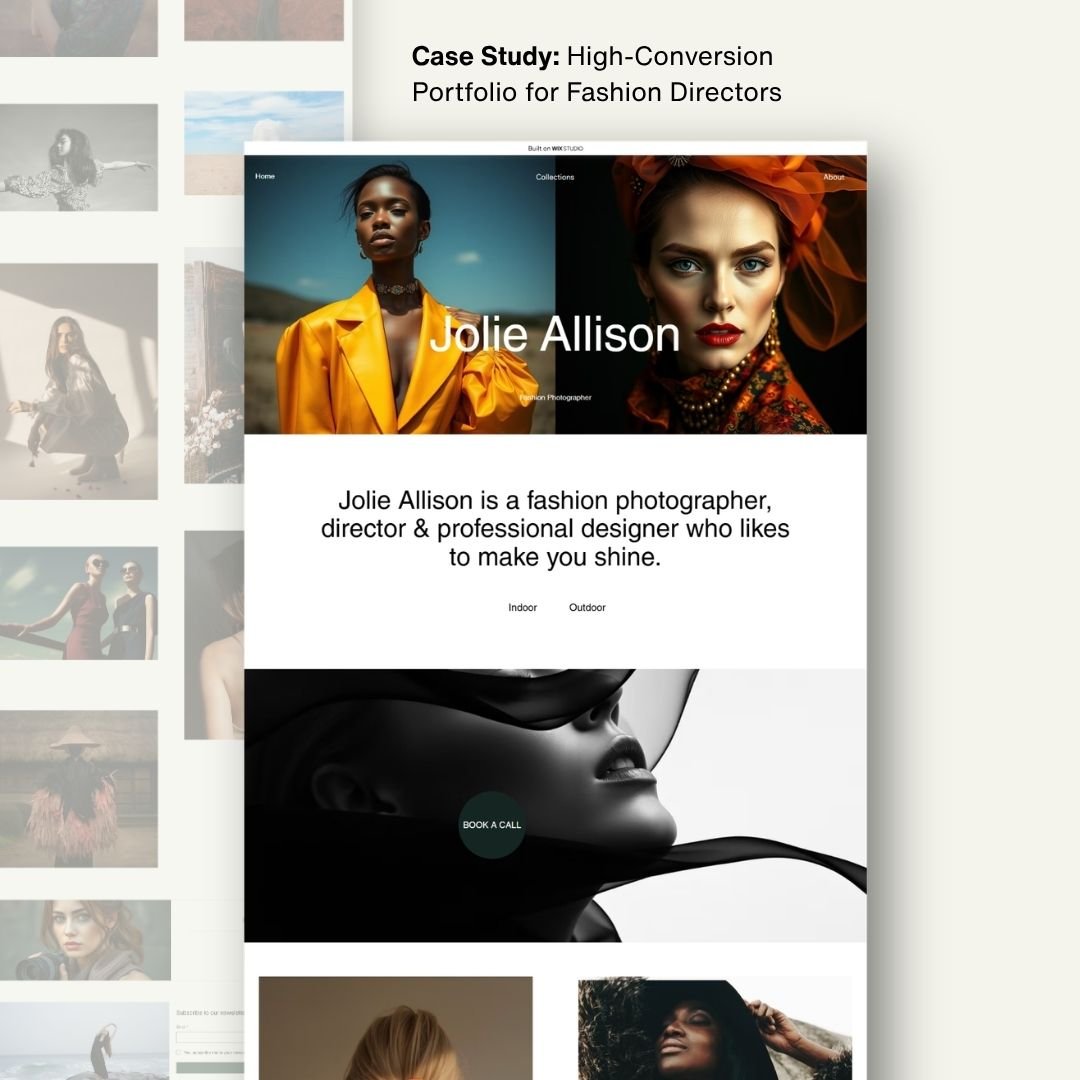Click the Jolie Allison hero title
The height and width of the screenshot is (1080, 1080).
555,335
